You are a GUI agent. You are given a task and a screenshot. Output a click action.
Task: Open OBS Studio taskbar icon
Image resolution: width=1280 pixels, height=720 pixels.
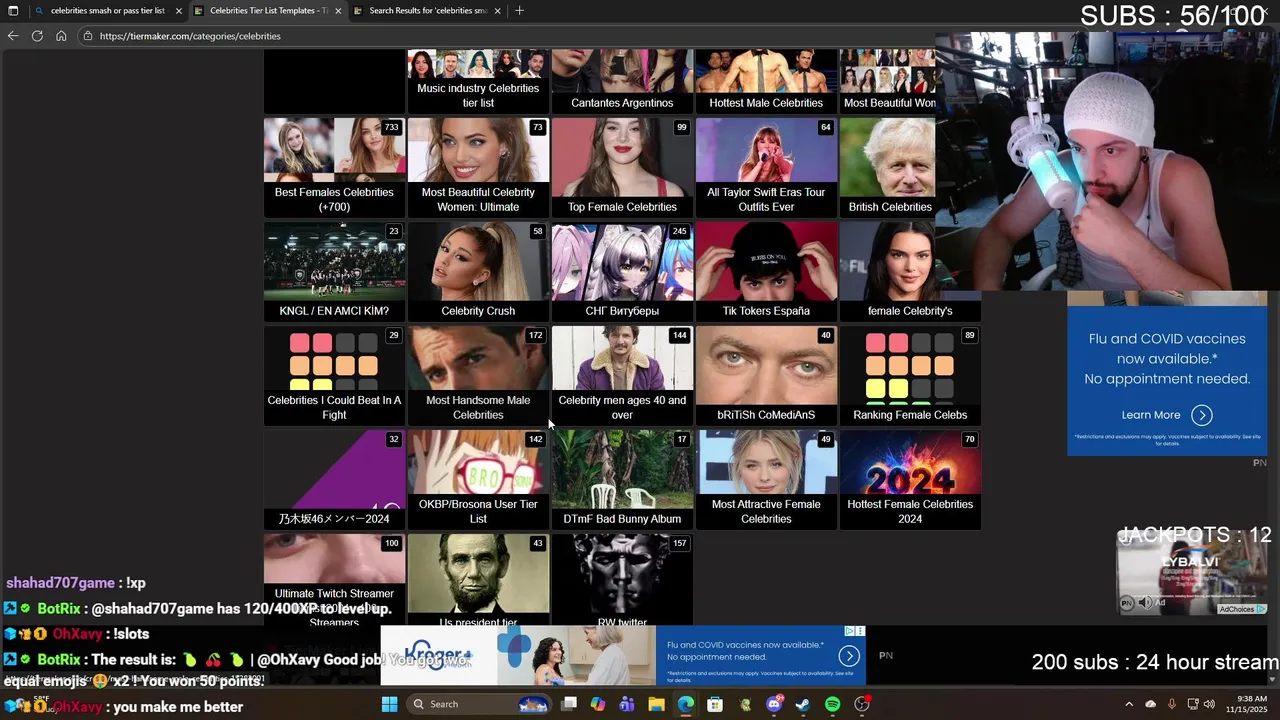click(x=862, y=704)
